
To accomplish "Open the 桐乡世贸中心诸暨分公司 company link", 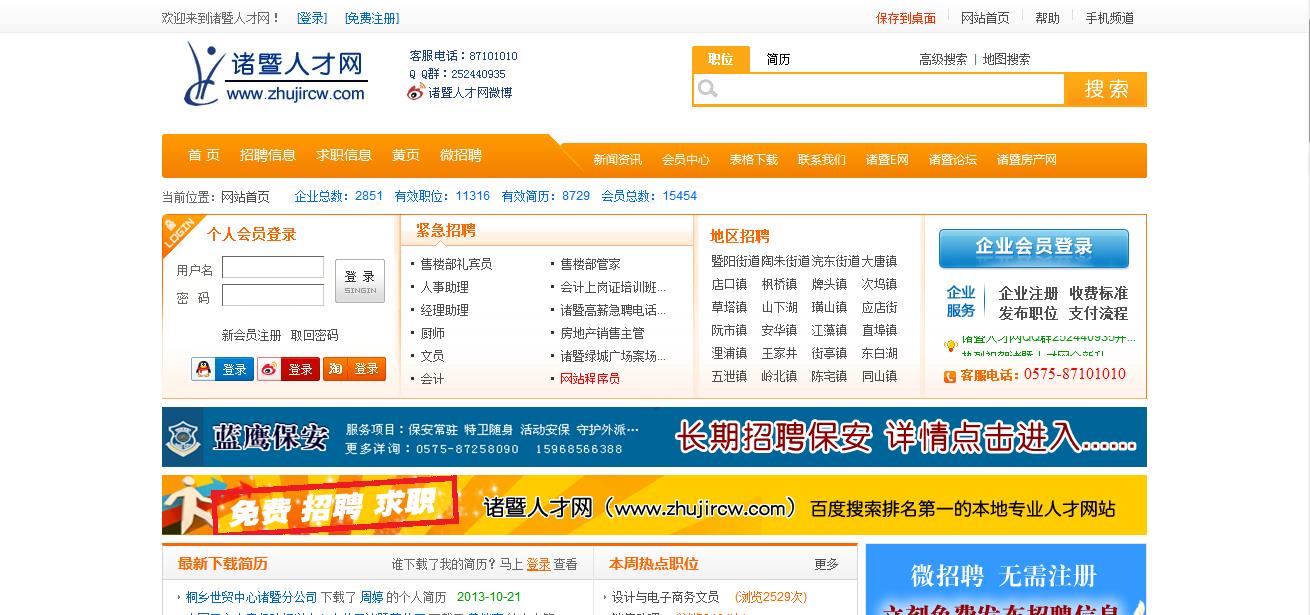I will pyautogui.click(x=251, y=597).
